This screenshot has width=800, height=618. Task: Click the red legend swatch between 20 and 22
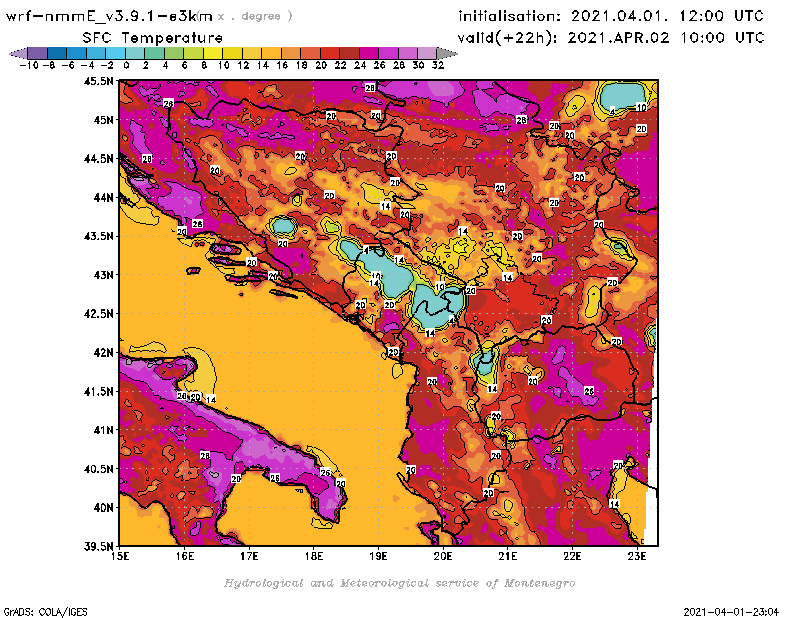point(330,53)
